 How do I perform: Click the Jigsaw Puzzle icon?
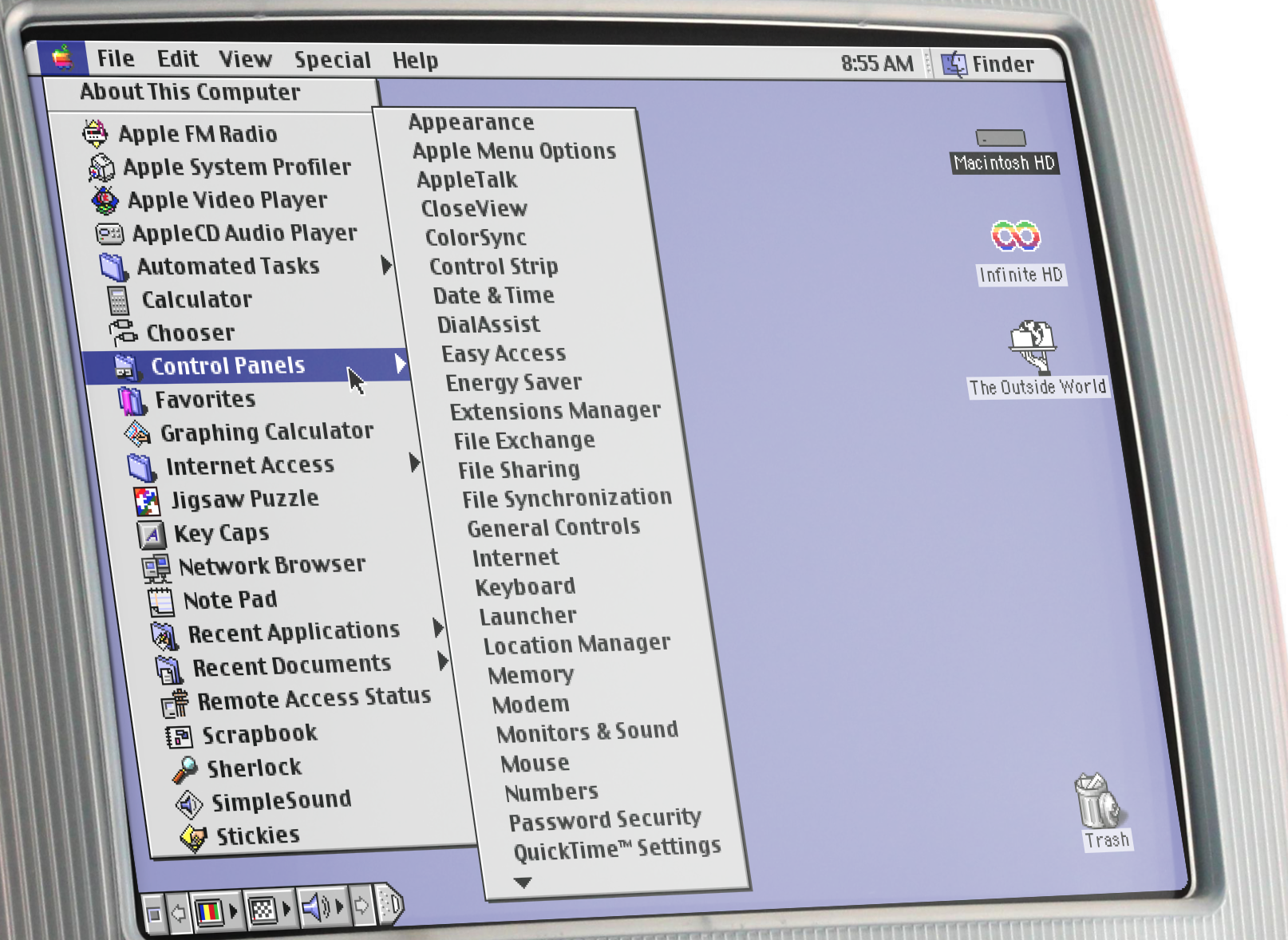click(x=146, y=500)
